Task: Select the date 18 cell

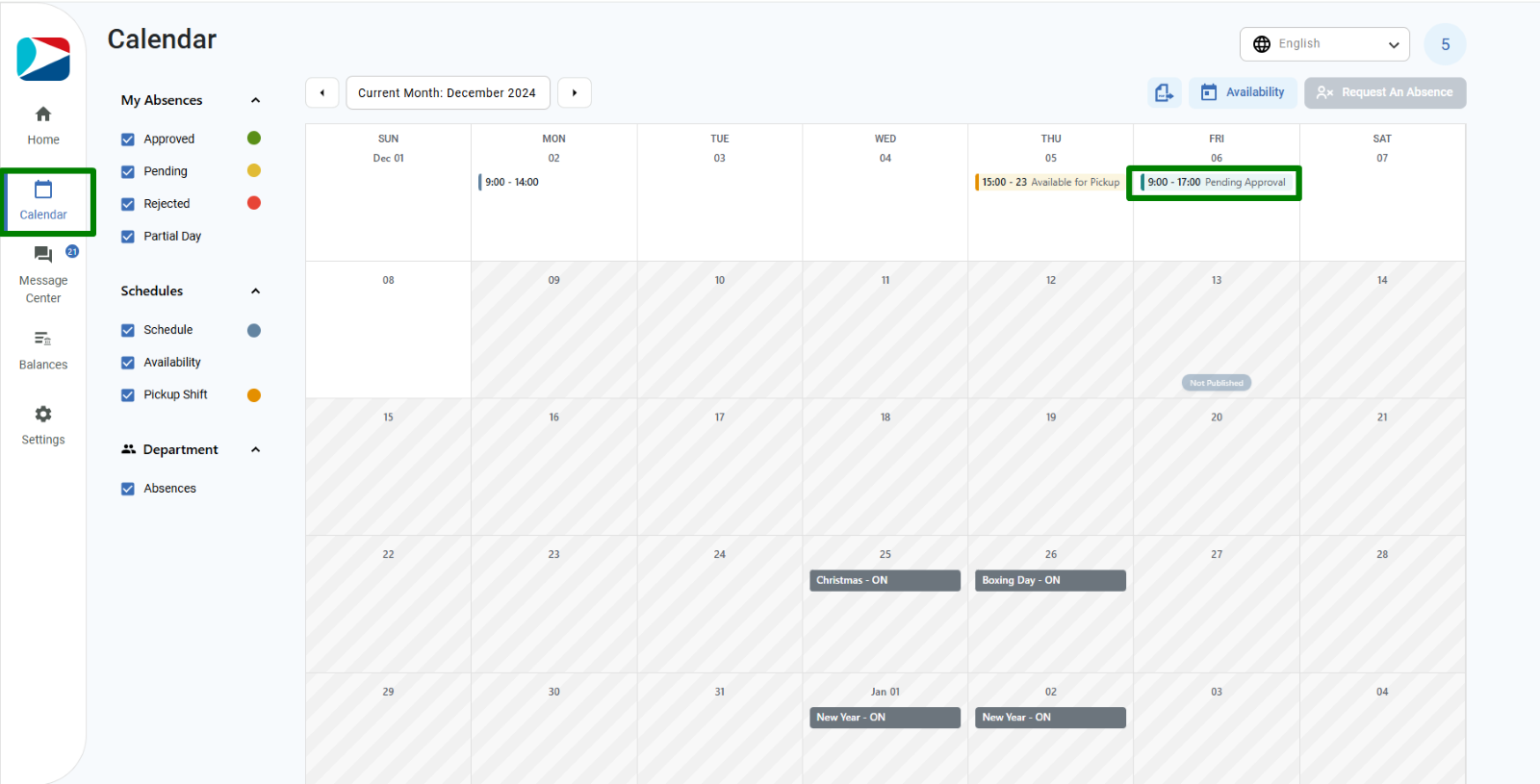Action: [885, 467]
